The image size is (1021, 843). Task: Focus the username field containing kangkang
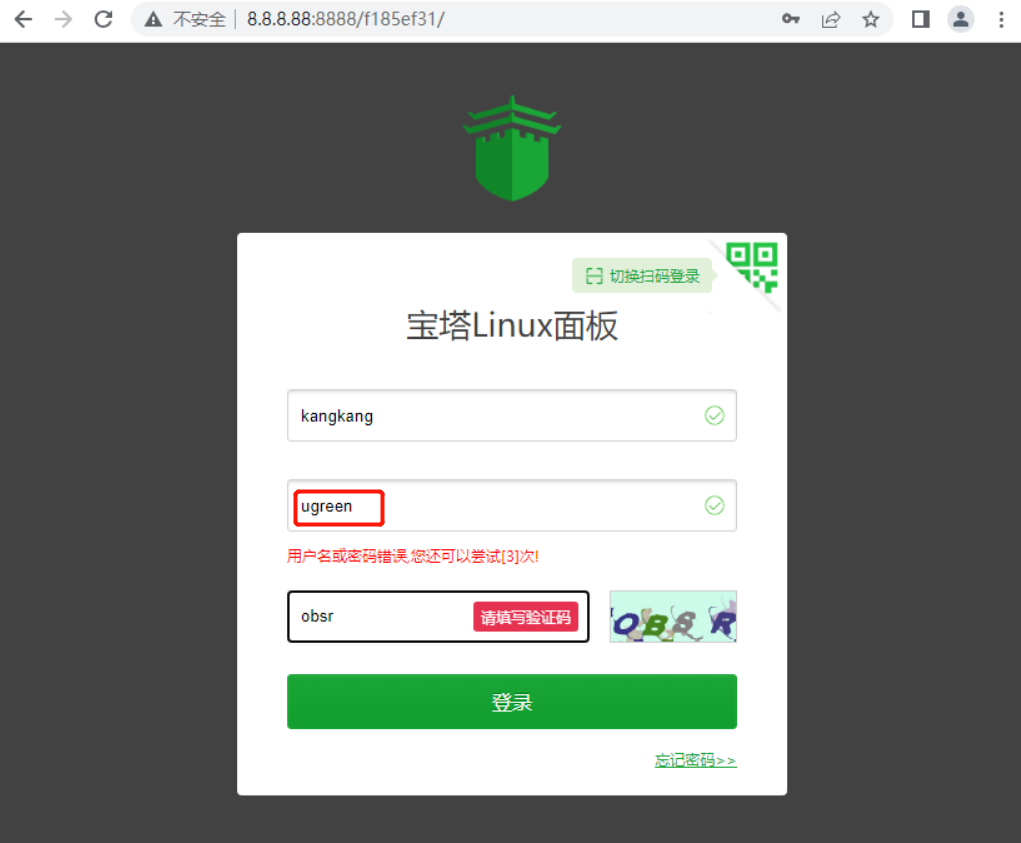click(512, 415)
